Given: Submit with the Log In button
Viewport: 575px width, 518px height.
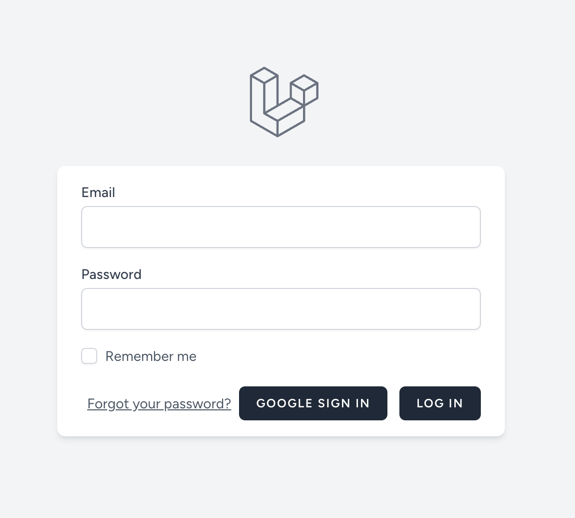Looking at the screenshot, I should pyautogui.click(x=440, y=403).
